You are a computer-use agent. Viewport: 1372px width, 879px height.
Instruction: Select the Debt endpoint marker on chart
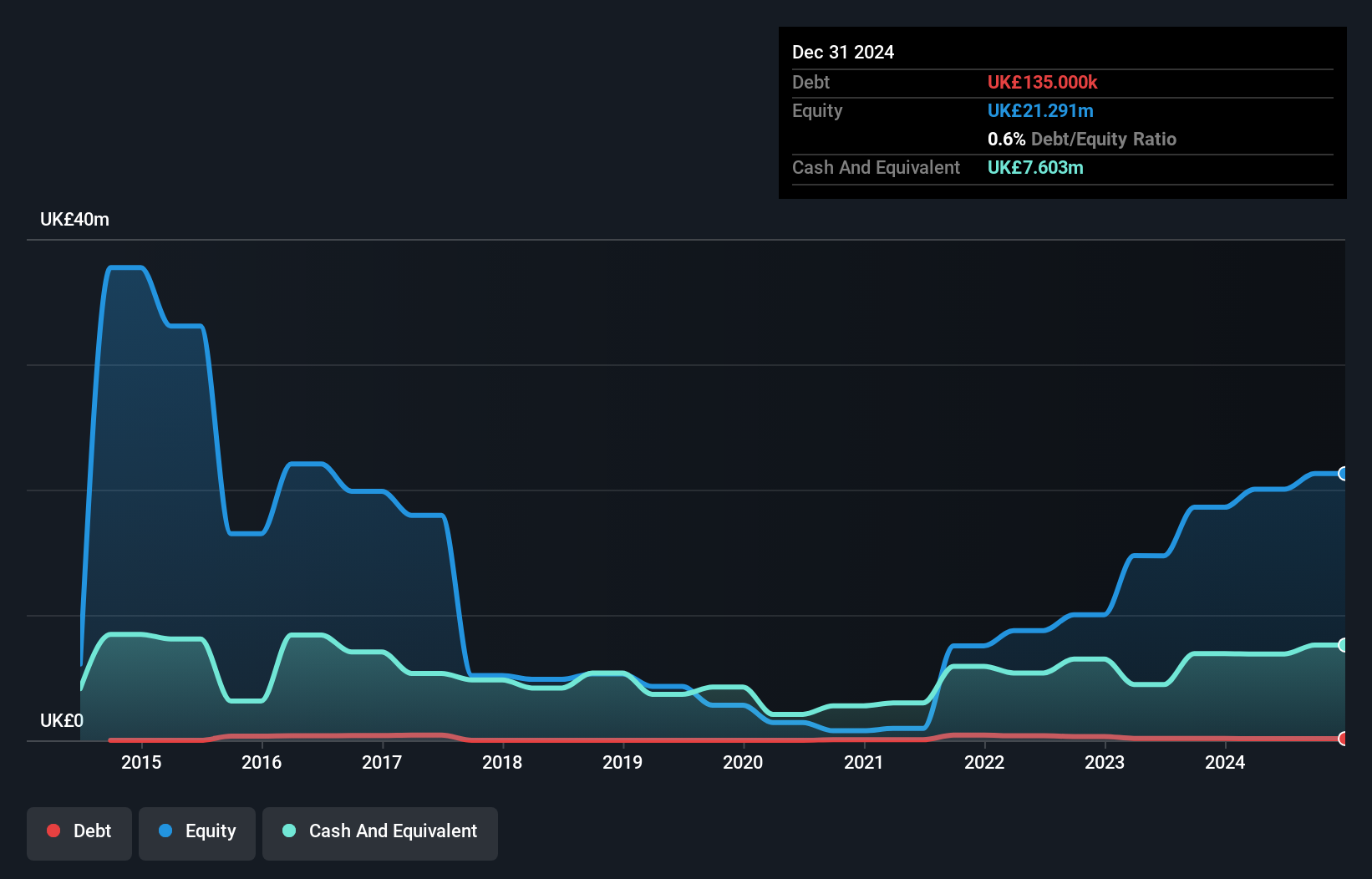pyautogui.click(x=1344, y=739)
